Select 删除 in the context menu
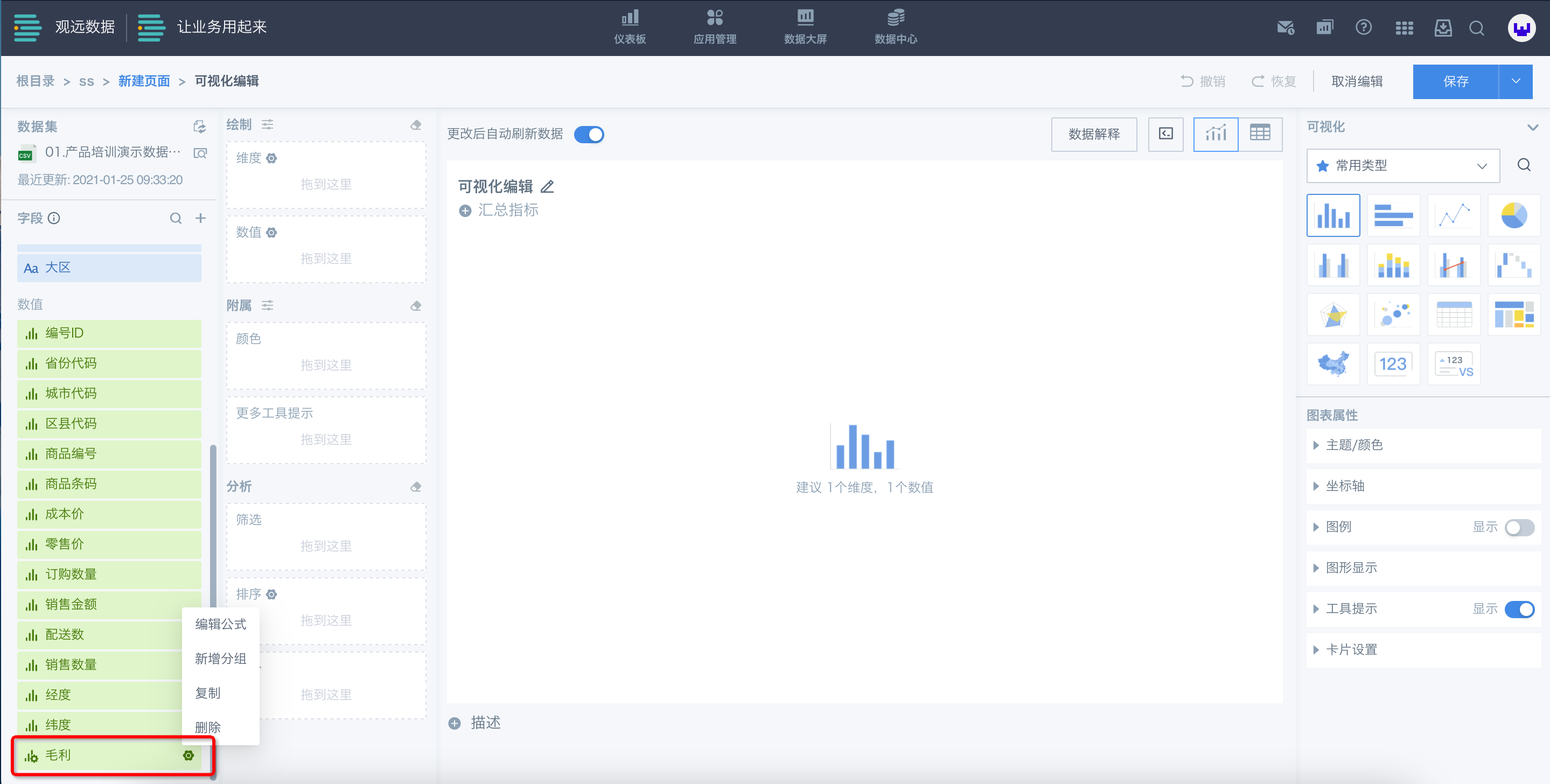This screenshot has width=1550, height=784. (208, 727)
